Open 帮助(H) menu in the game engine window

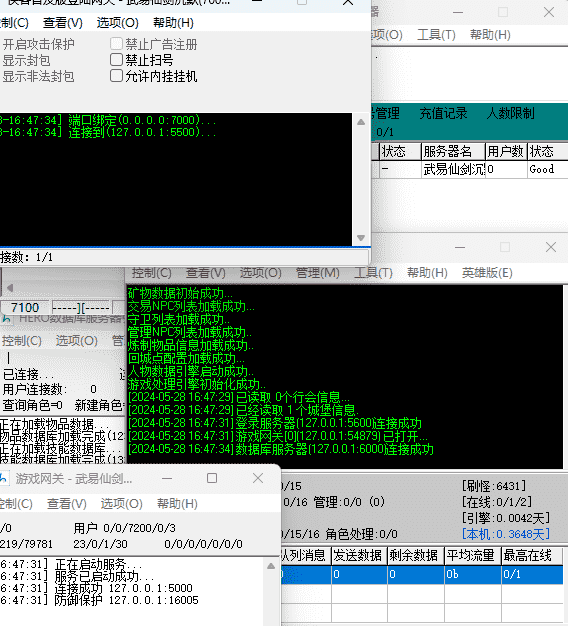[427, 273]
